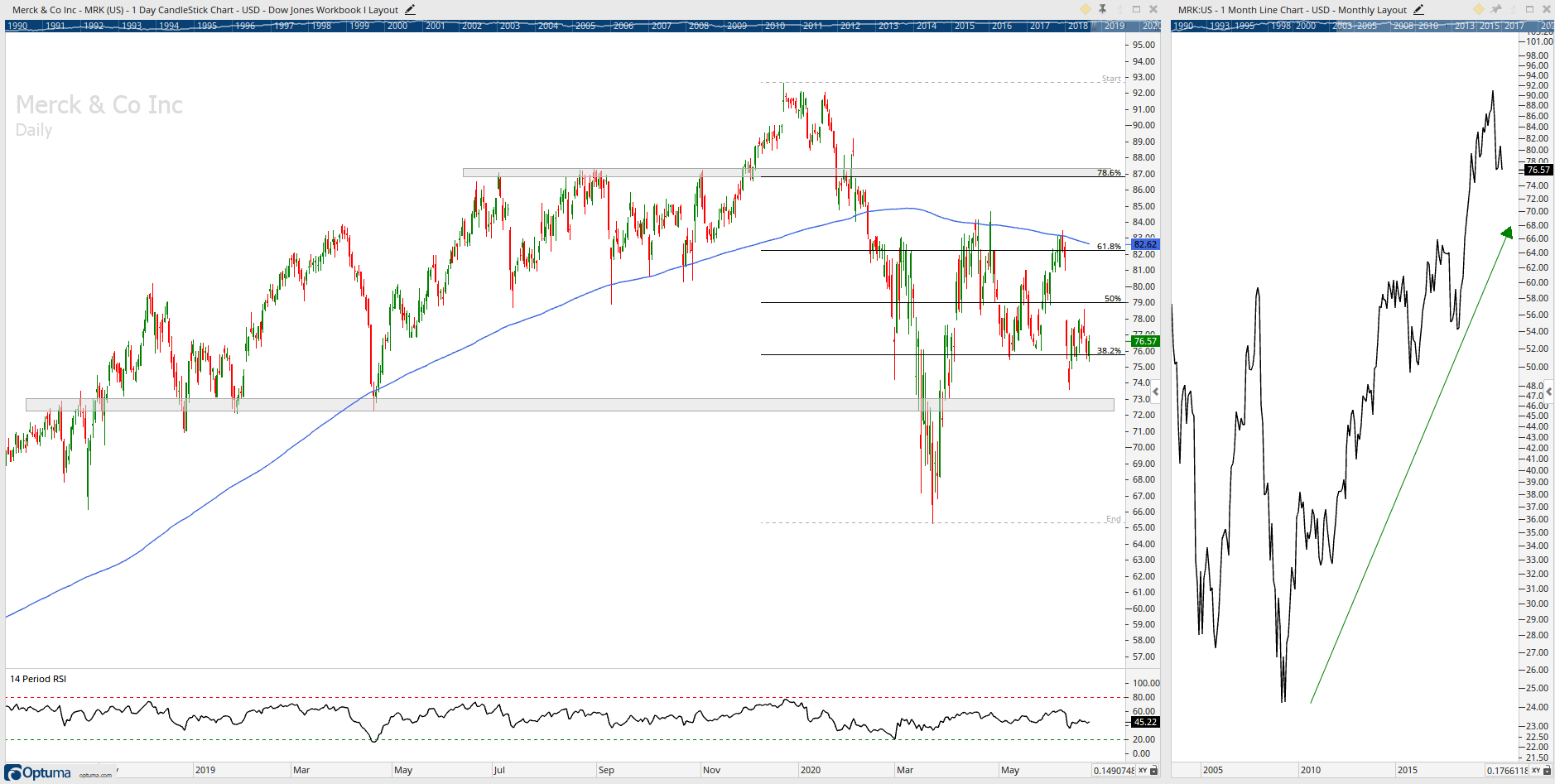
Task: Click the 61.8% Fibonacci retracement label
Action: pos(1109,246)
